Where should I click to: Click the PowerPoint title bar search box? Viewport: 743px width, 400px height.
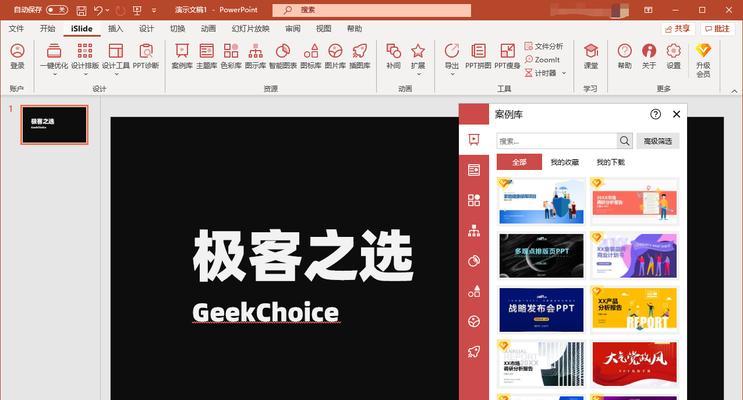(x=372, y=10)
